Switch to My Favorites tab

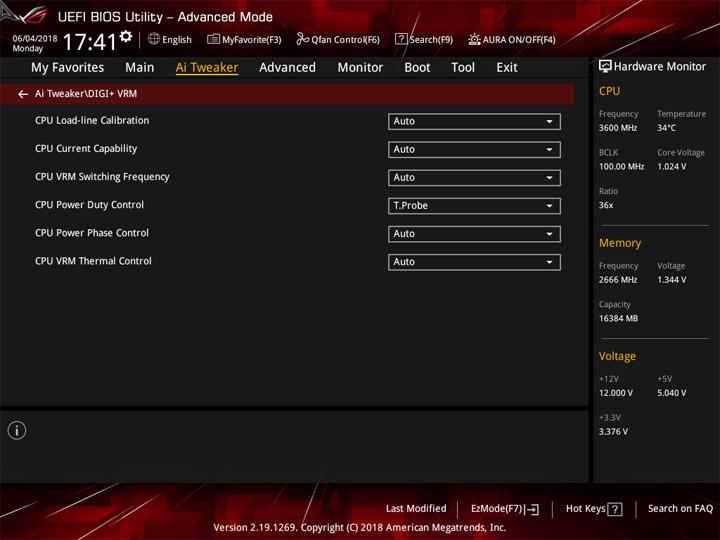tap(68, 68)
